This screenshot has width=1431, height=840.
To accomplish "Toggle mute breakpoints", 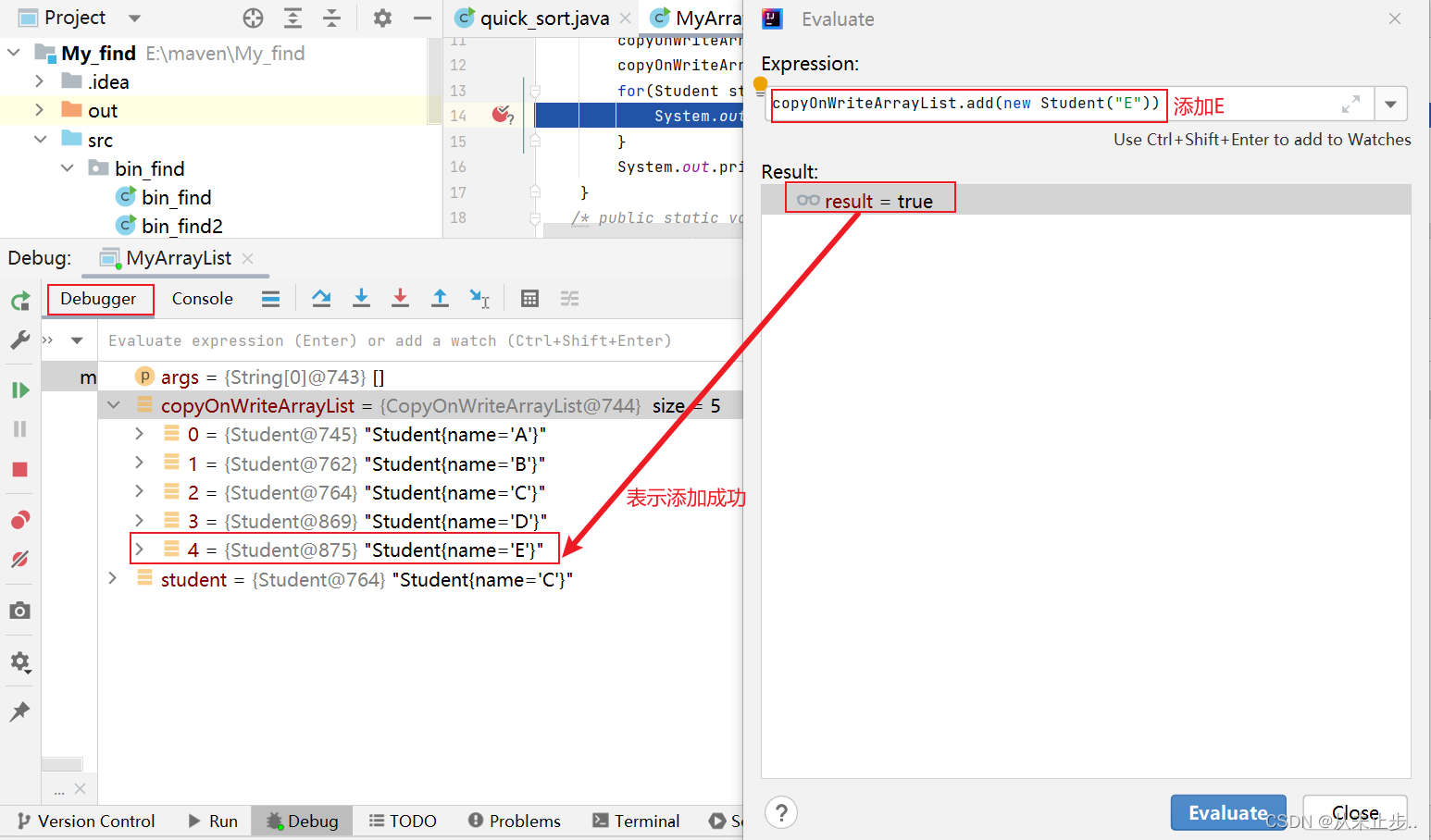I will [x=19, y=559].
